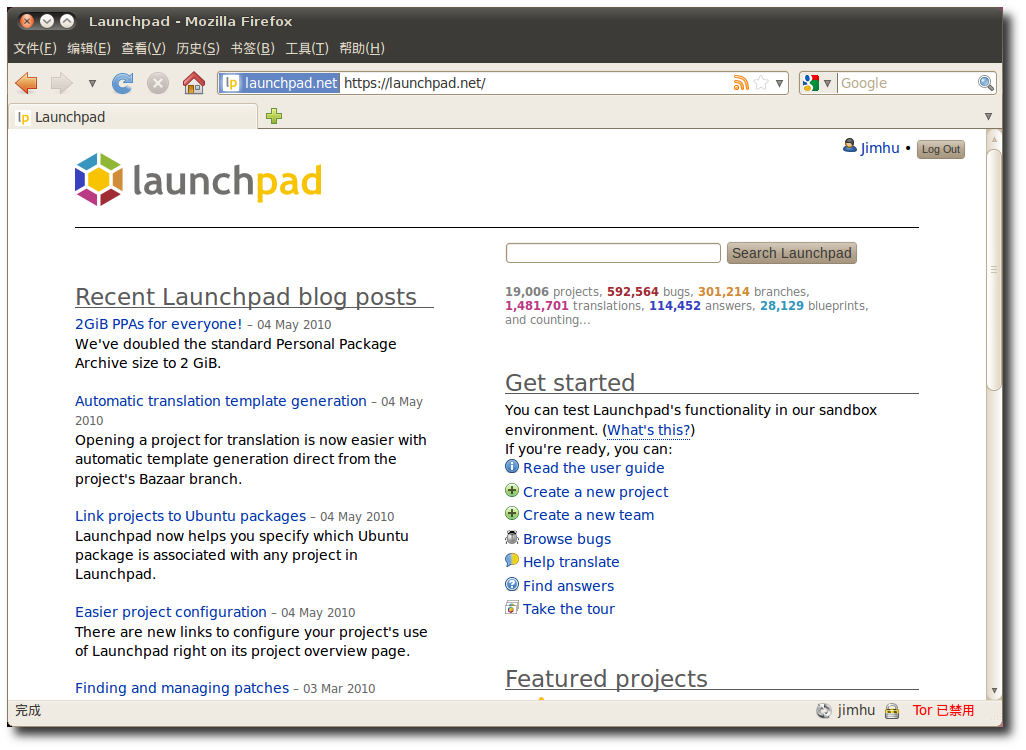The width and height of the screenshot is (1026, 750).
Task: Open Finding and managing patches post
Action: 182,688
